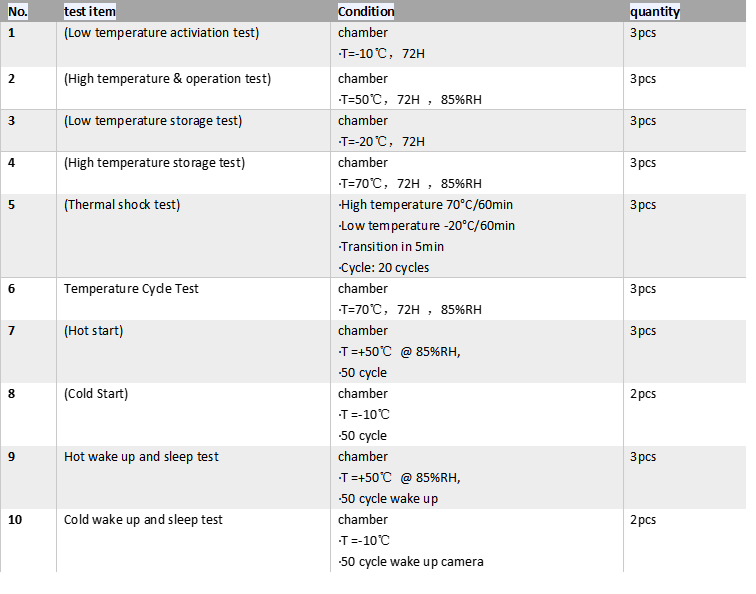Click the 'quantity' column header
Viewport: 756px width, 594px height.
655,12
